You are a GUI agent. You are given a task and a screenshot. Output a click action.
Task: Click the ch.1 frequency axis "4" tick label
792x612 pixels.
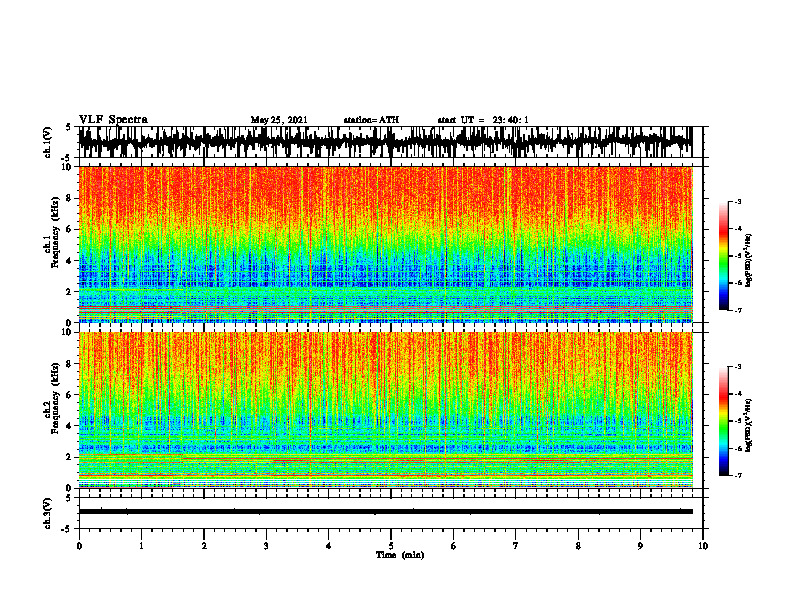point(70,261)
